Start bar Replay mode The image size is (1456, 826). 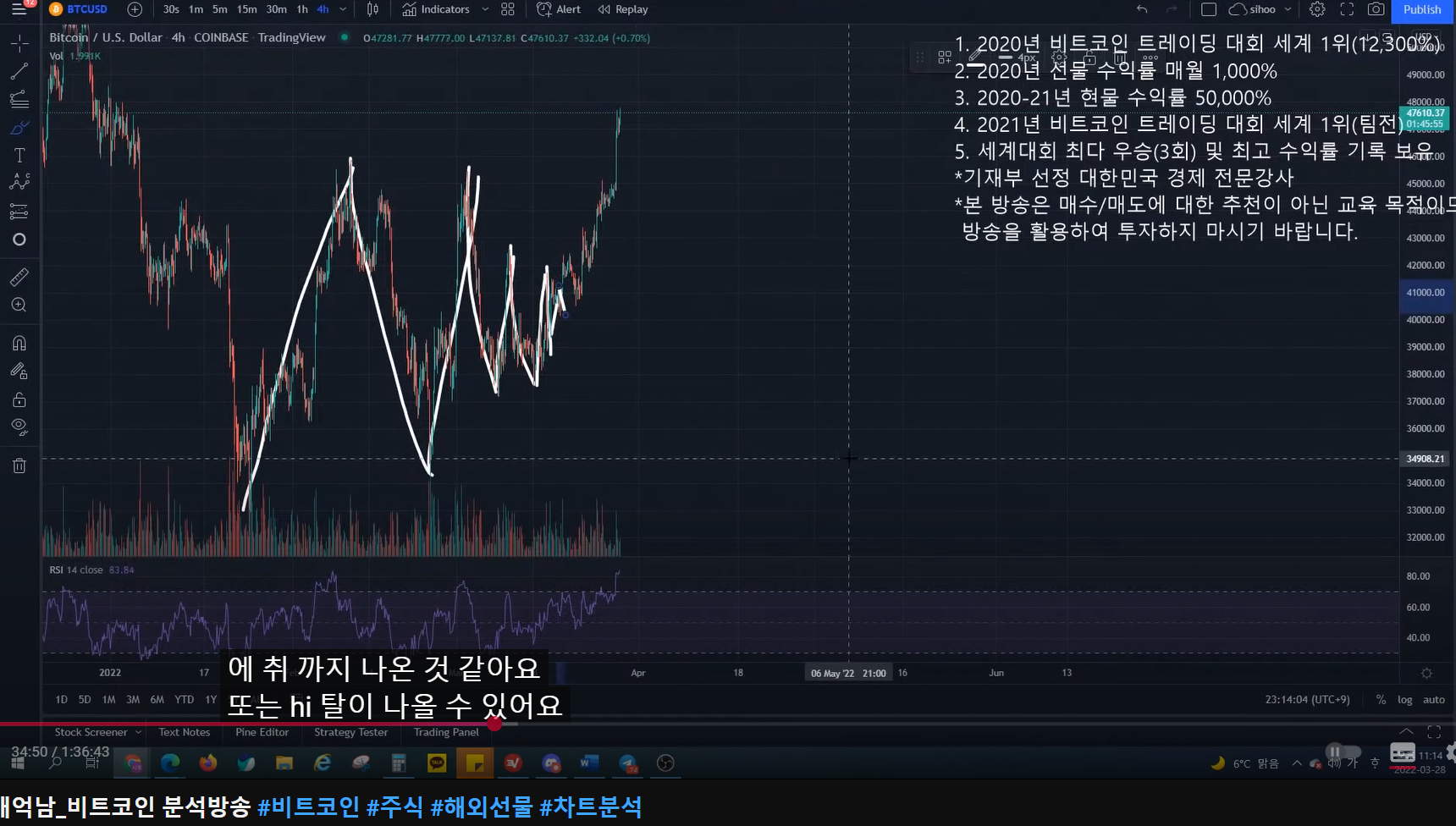tap(623, 9)
